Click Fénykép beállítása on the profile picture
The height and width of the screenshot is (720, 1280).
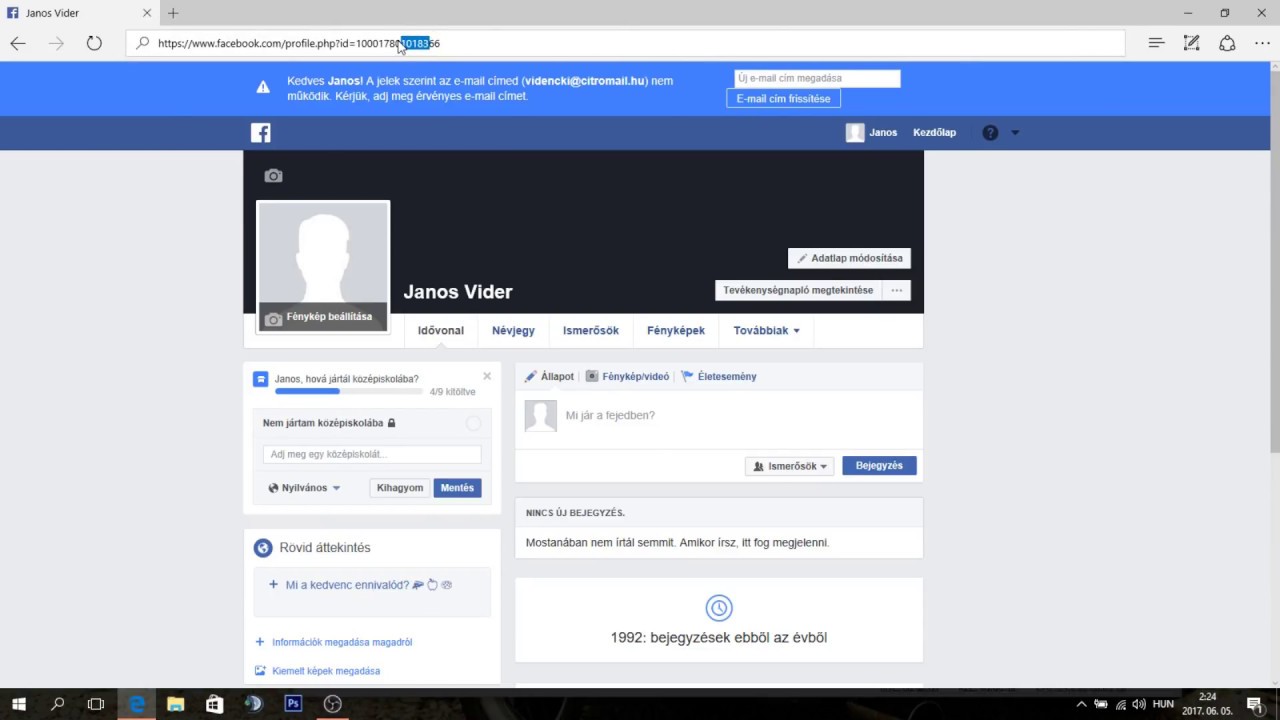click(x=323, y=317)
